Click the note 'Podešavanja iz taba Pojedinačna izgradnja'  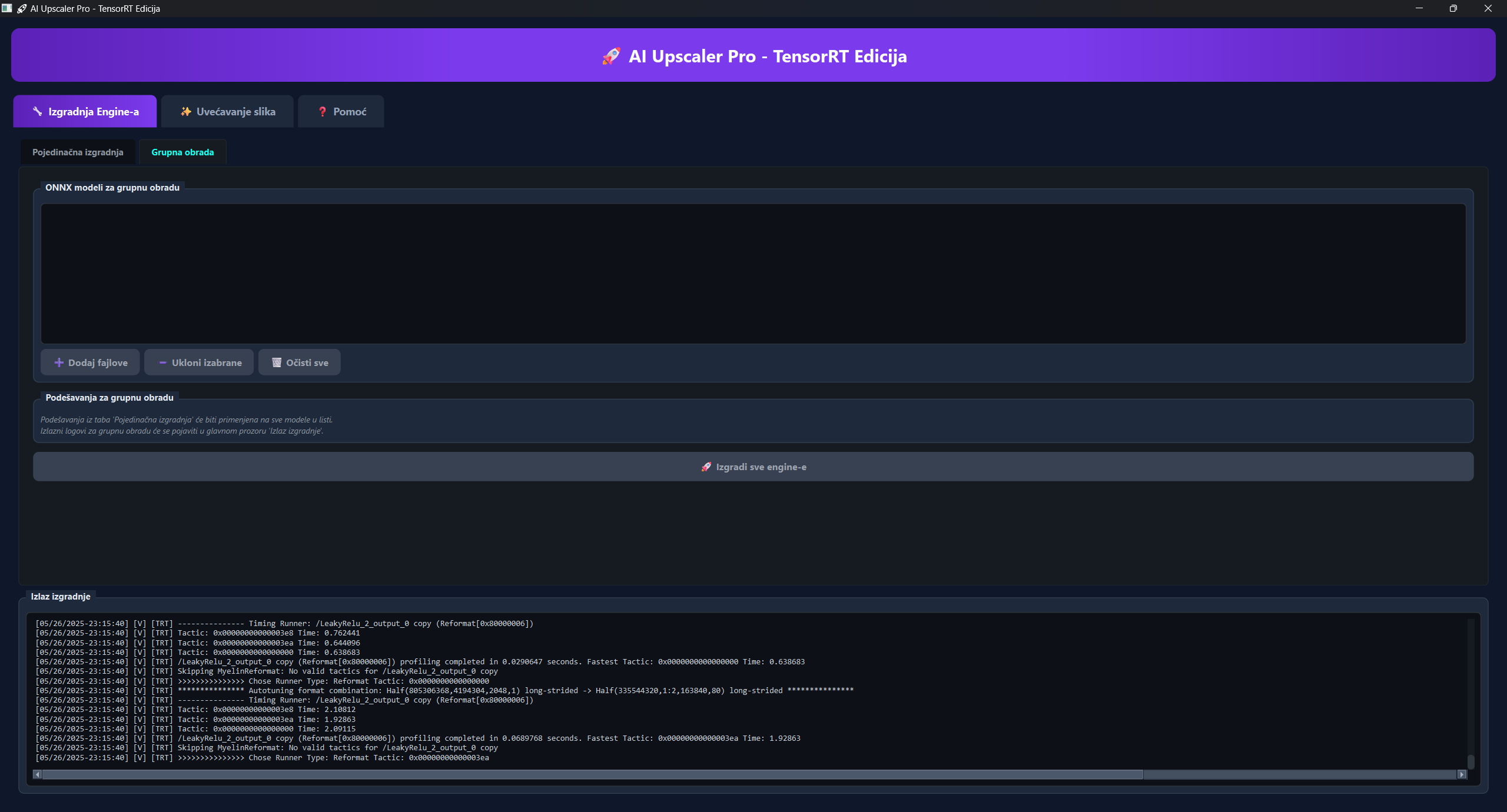click(x=187, y=420)
